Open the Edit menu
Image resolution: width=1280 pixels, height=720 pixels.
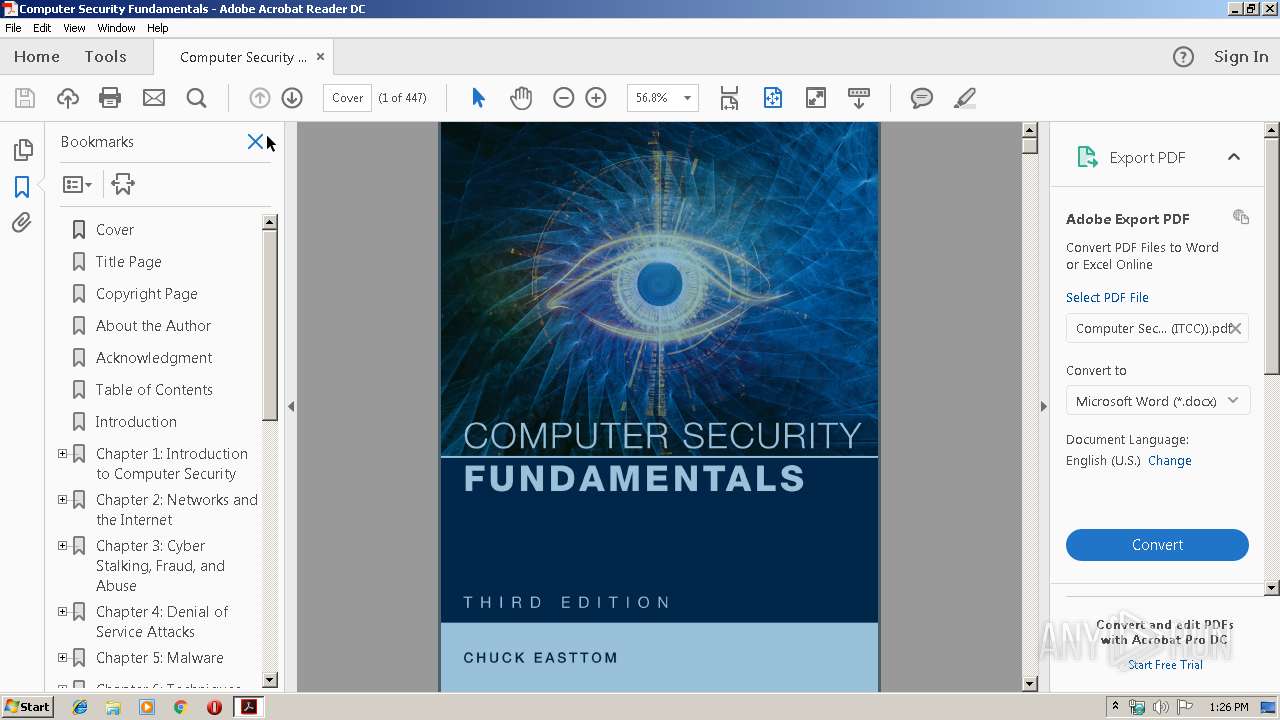coord(42,28)
